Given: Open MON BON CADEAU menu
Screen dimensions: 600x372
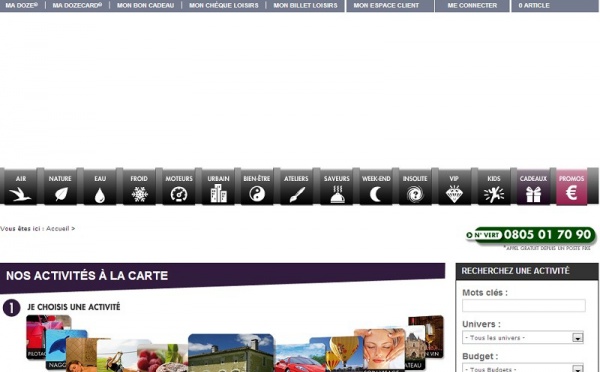Looking at the screenshot, I should point(145,5).
